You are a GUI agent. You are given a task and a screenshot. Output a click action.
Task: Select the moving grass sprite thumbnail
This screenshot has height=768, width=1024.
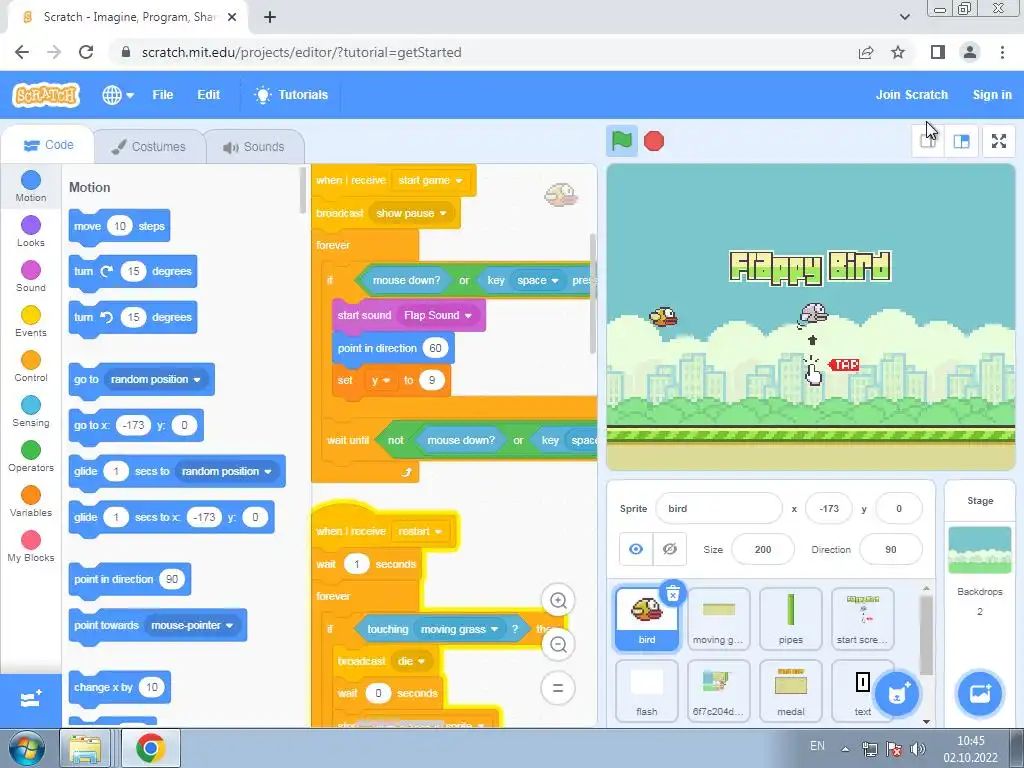coord(718,618)
